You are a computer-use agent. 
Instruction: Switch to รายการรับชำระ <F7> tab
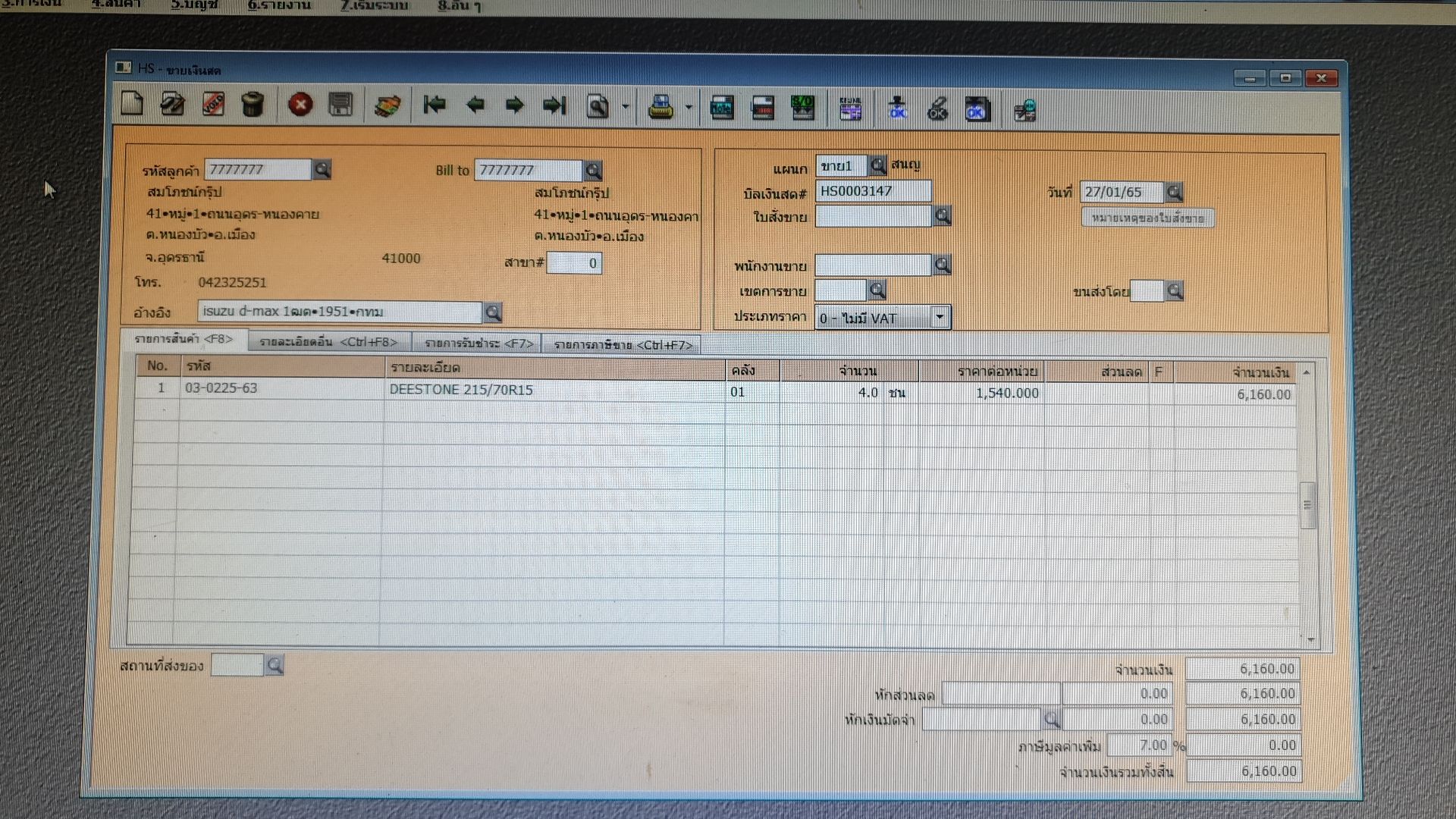point(479,344)
